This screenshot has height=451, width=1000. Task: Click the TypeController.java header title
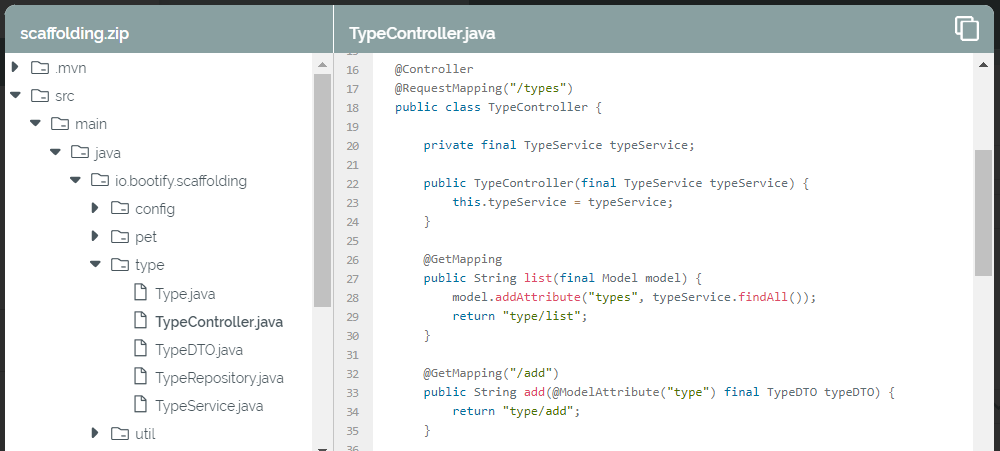pos(422,33)
